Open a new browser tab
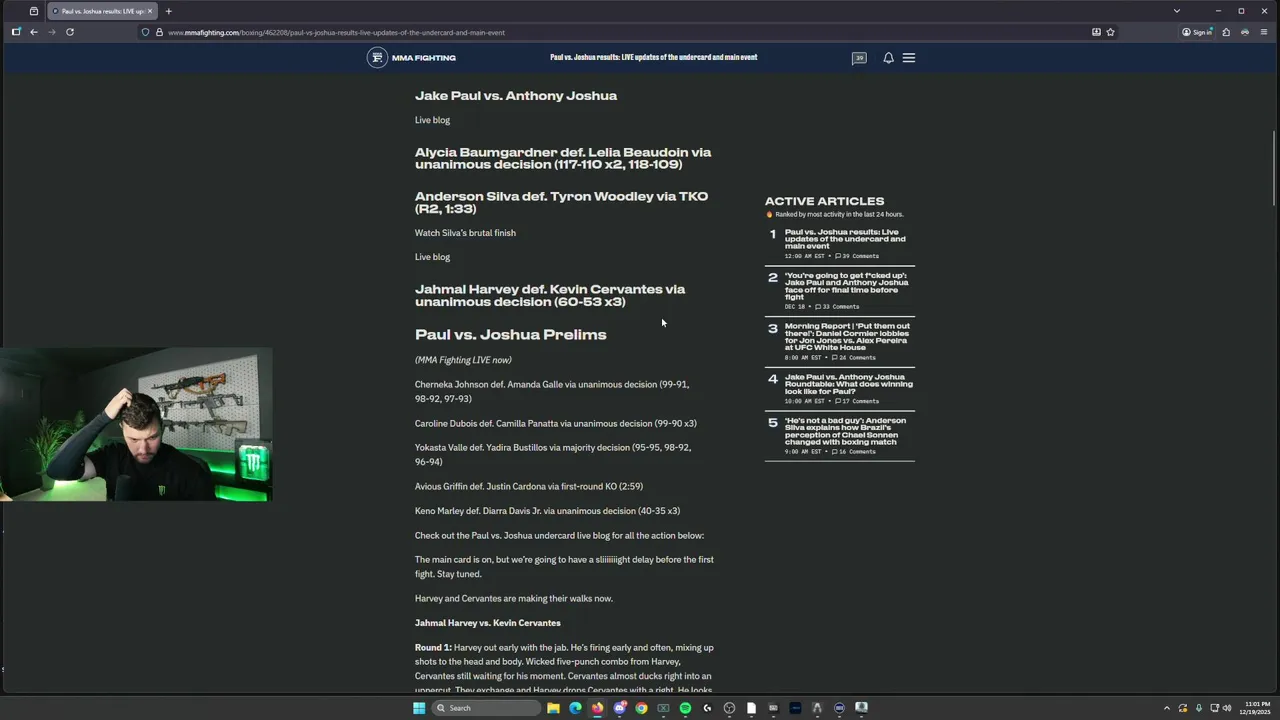 (x=168, y=11)
